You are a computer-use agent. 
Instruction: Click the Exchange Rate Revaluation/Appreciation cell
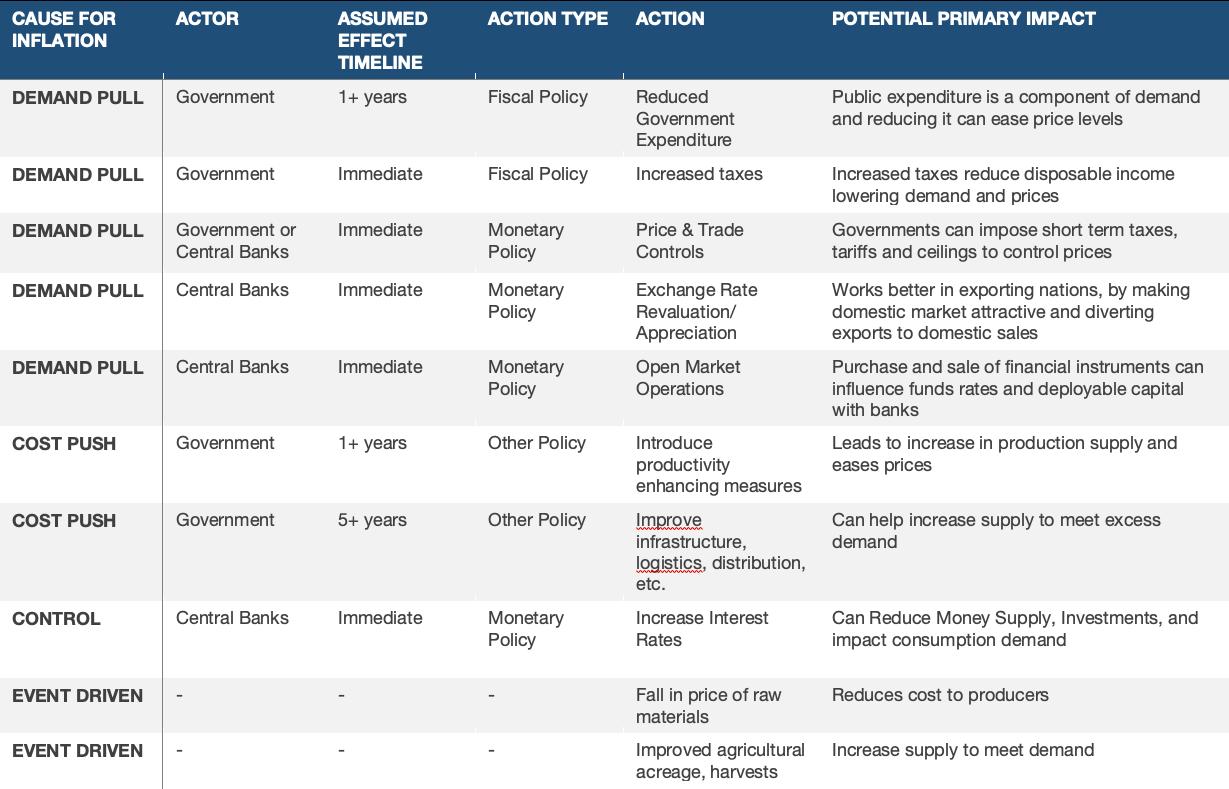pyautogui.click(x=697, y=312)
